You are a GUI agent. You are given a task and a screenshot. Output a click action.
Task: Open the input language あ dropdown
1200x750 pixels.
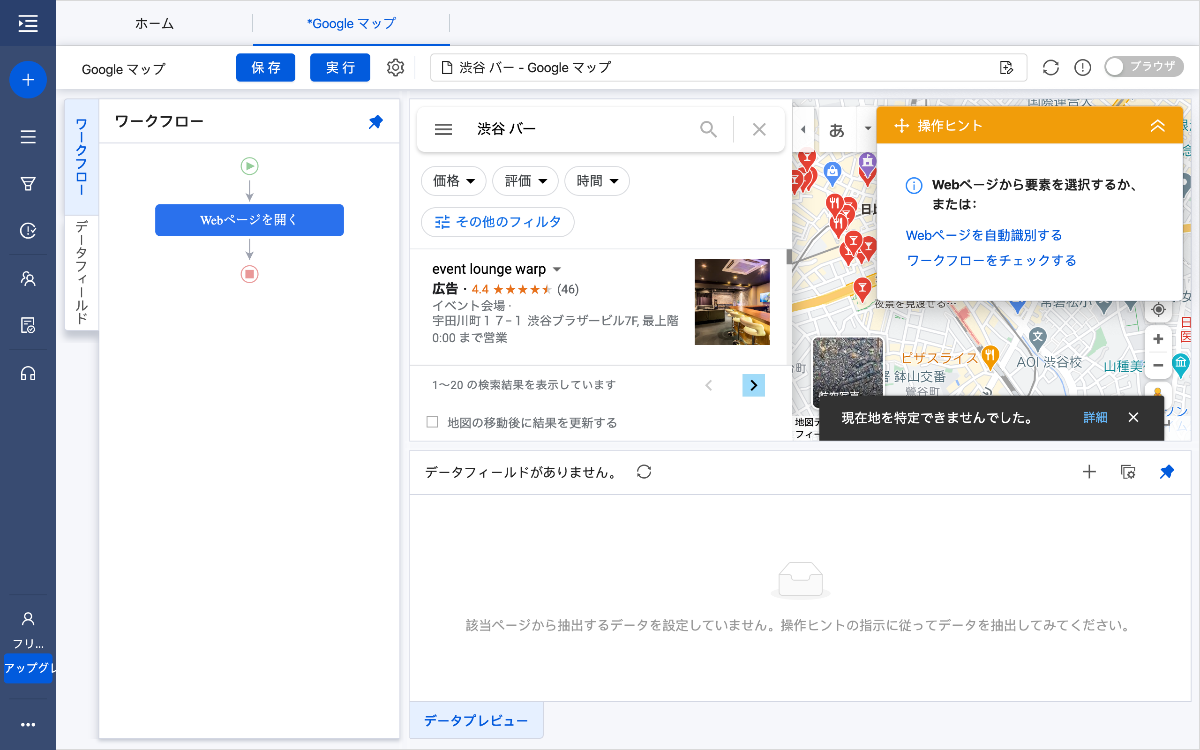pyautogui.click(x=867, y=129)
